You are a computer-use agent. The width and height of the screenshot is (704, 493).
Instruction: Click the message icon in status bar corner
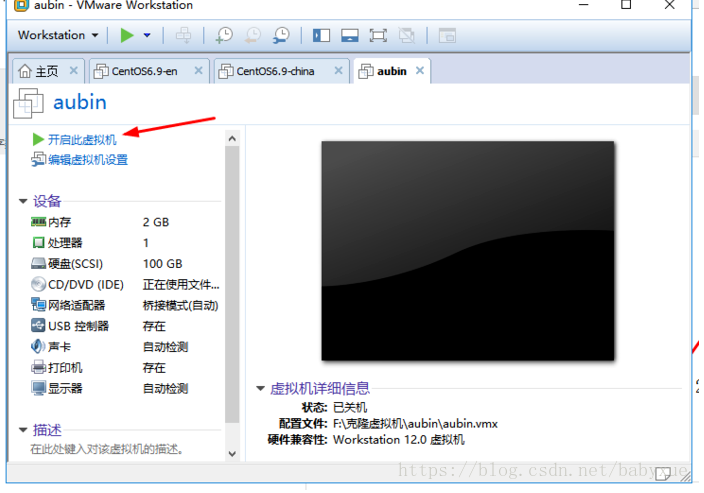[663, 473]
